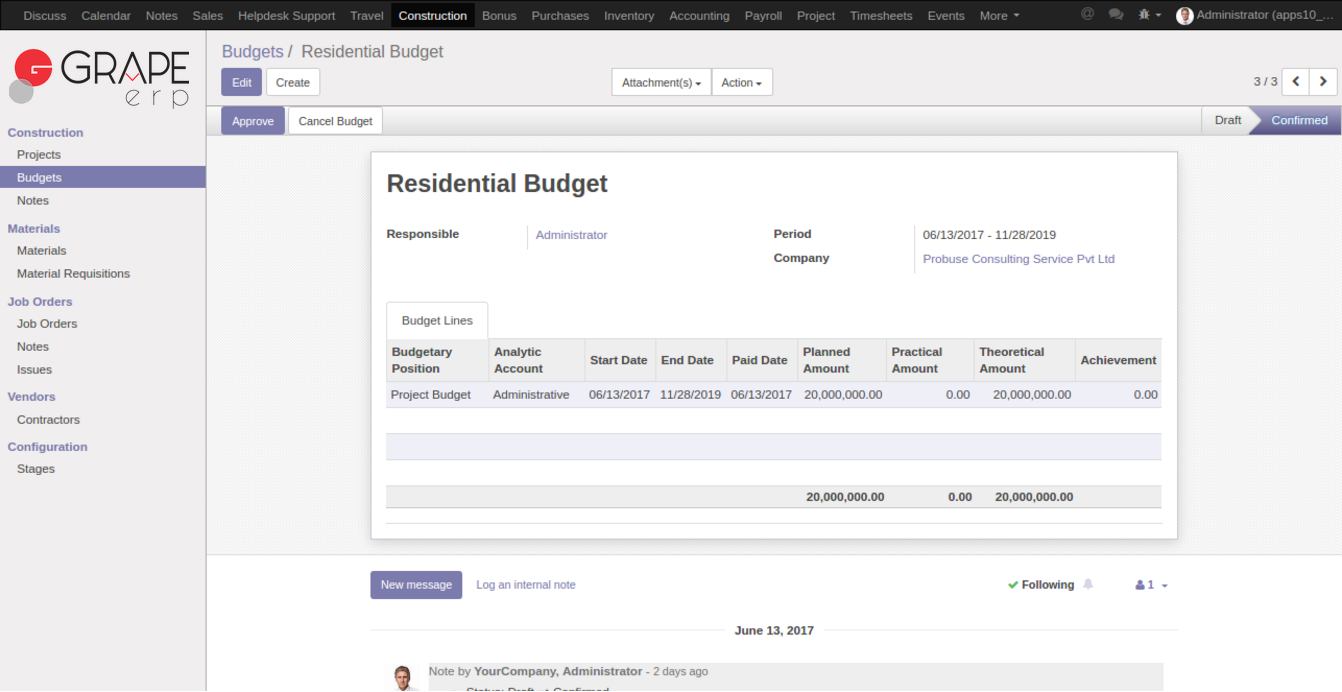Select the Project Budget line row
This screenshot has height=692, width=1342.
click(430, 395)
